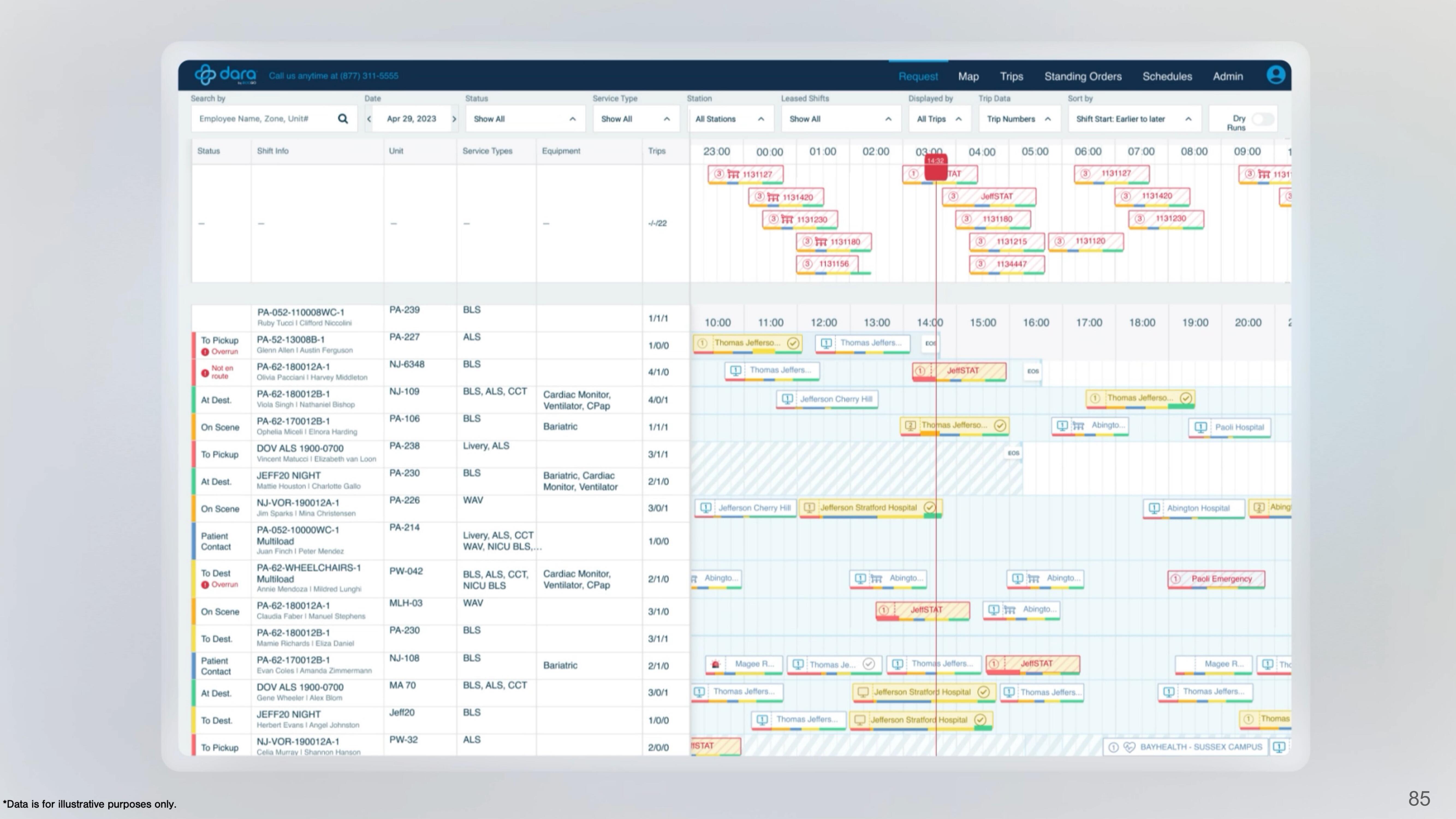Click the Status column header

[x=209, y=151]
